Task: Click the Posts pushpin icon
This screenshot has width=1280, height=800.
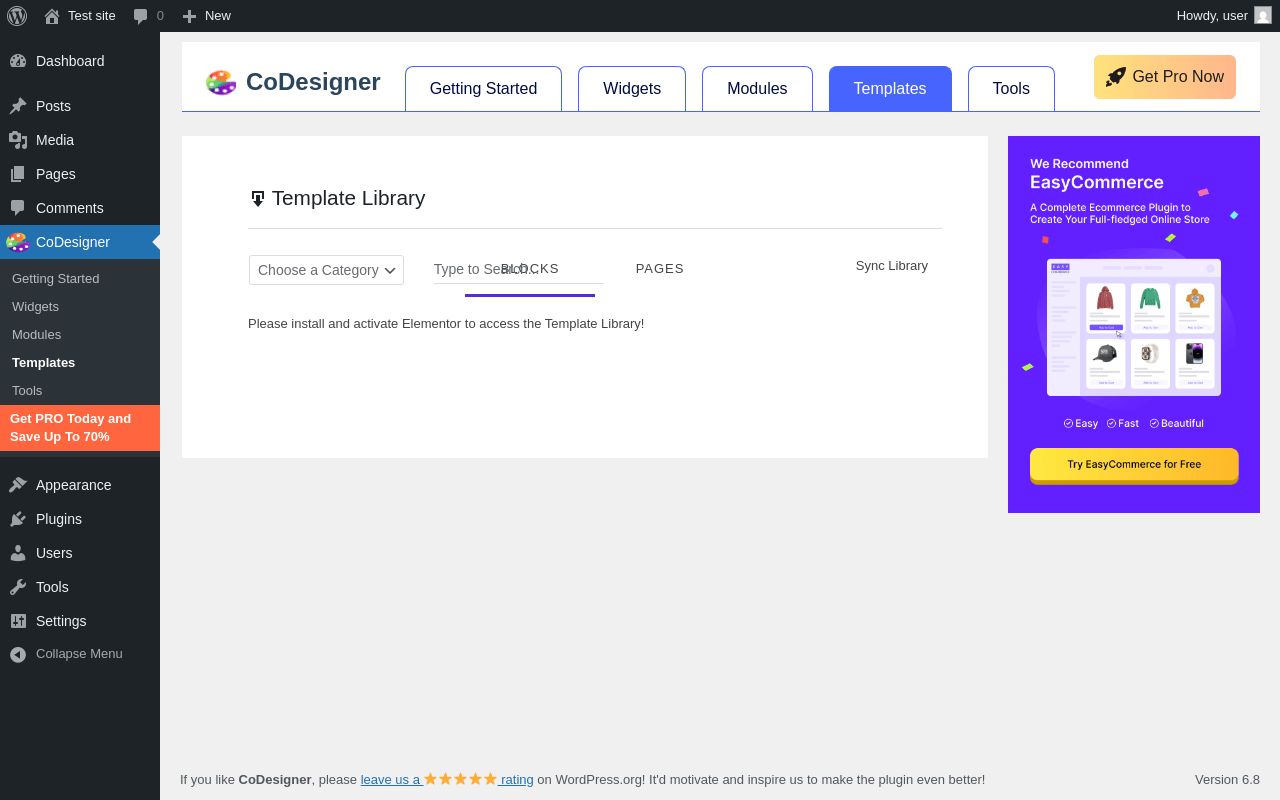Action: [x=18, y=106]
